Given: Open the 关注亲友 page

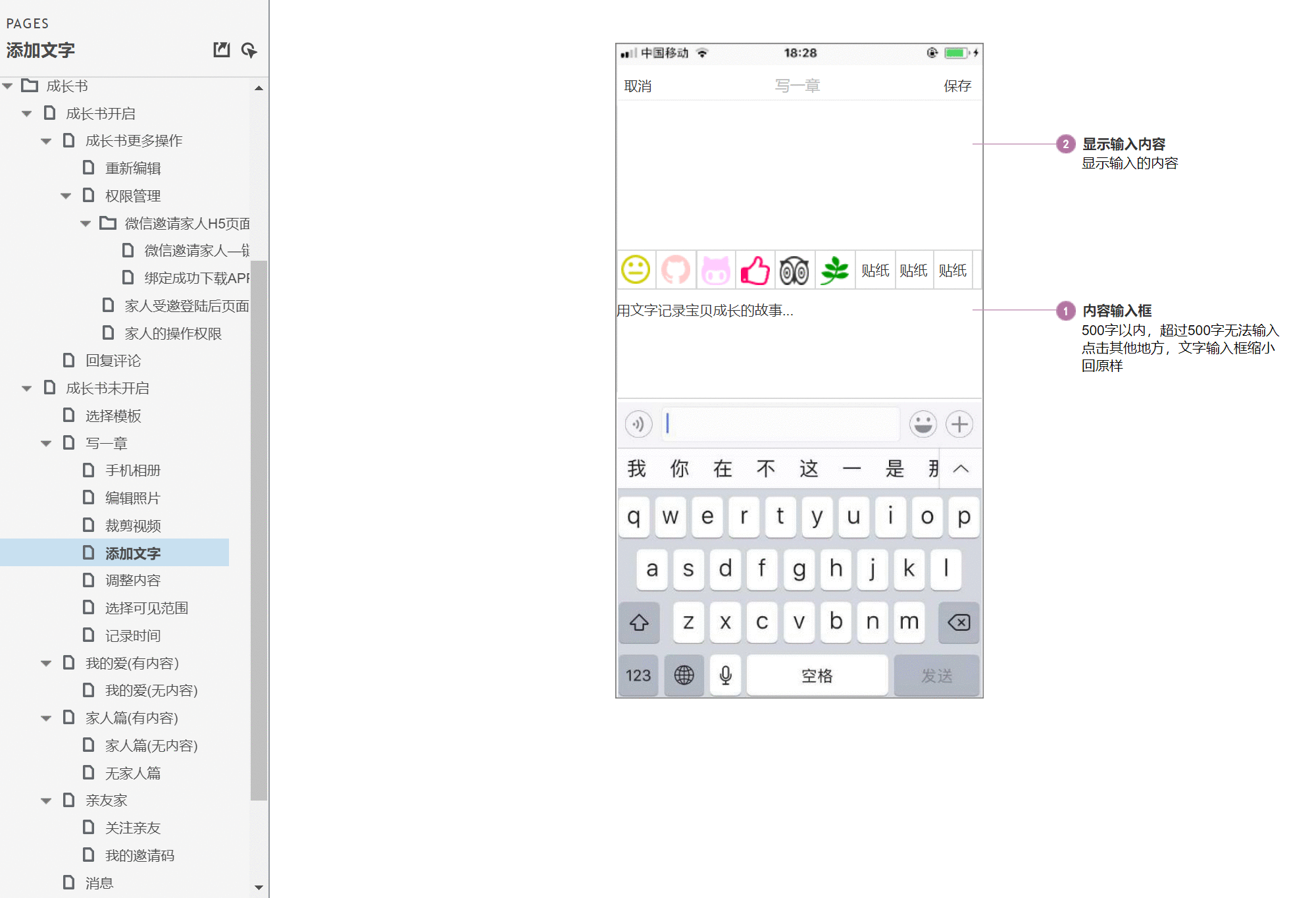Looking at the screenshot, I should pyautogui.click(x=133, y=828).
